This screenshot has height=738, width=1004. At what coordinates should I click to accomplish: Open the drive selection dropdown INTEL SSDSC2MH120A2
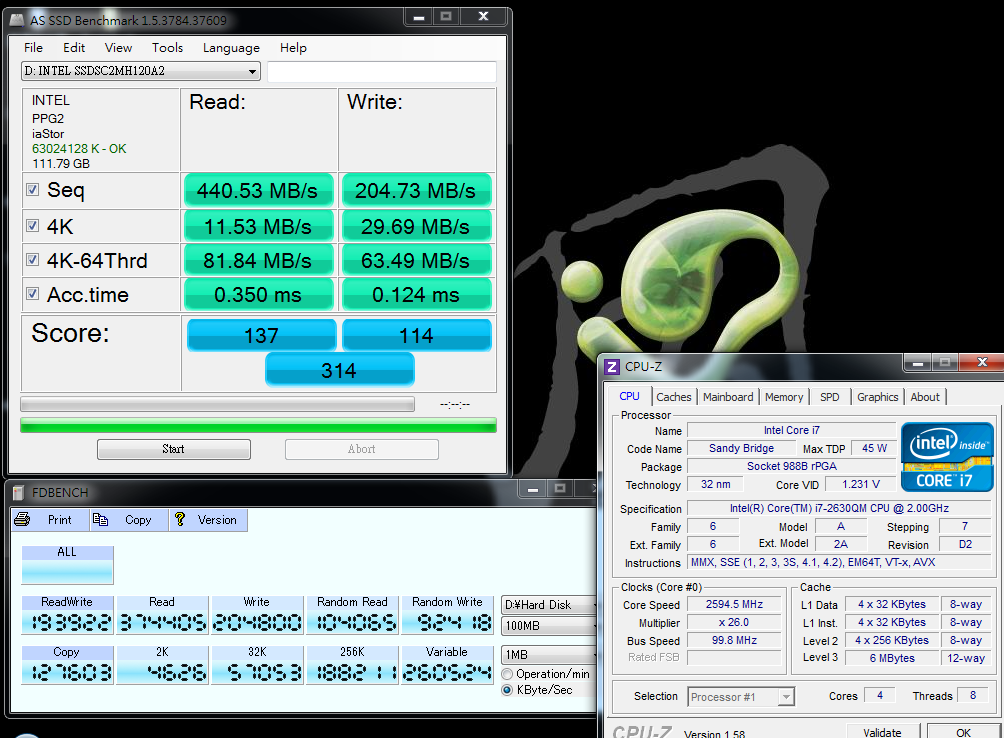(x=141, y=71)
